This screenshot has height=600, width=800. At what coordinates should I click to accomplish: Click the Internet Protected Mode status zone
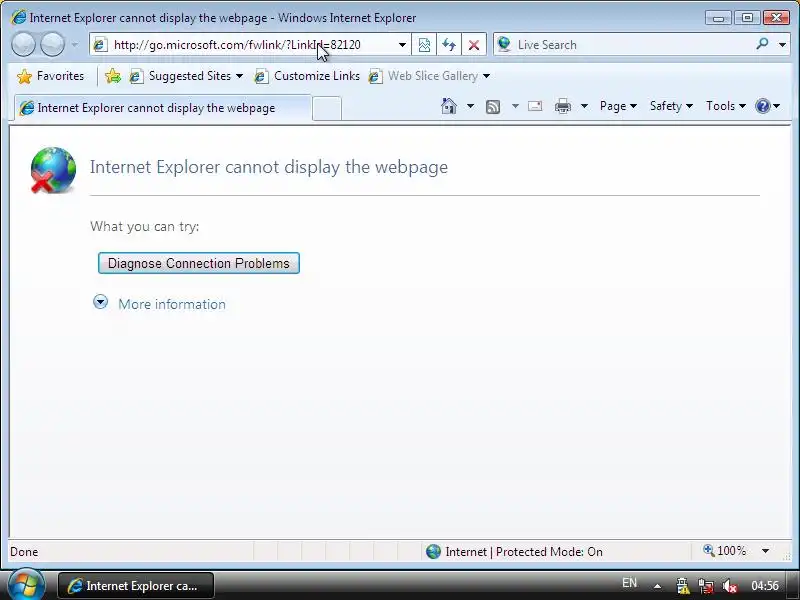pyautogui.click(x=514, y=552)
